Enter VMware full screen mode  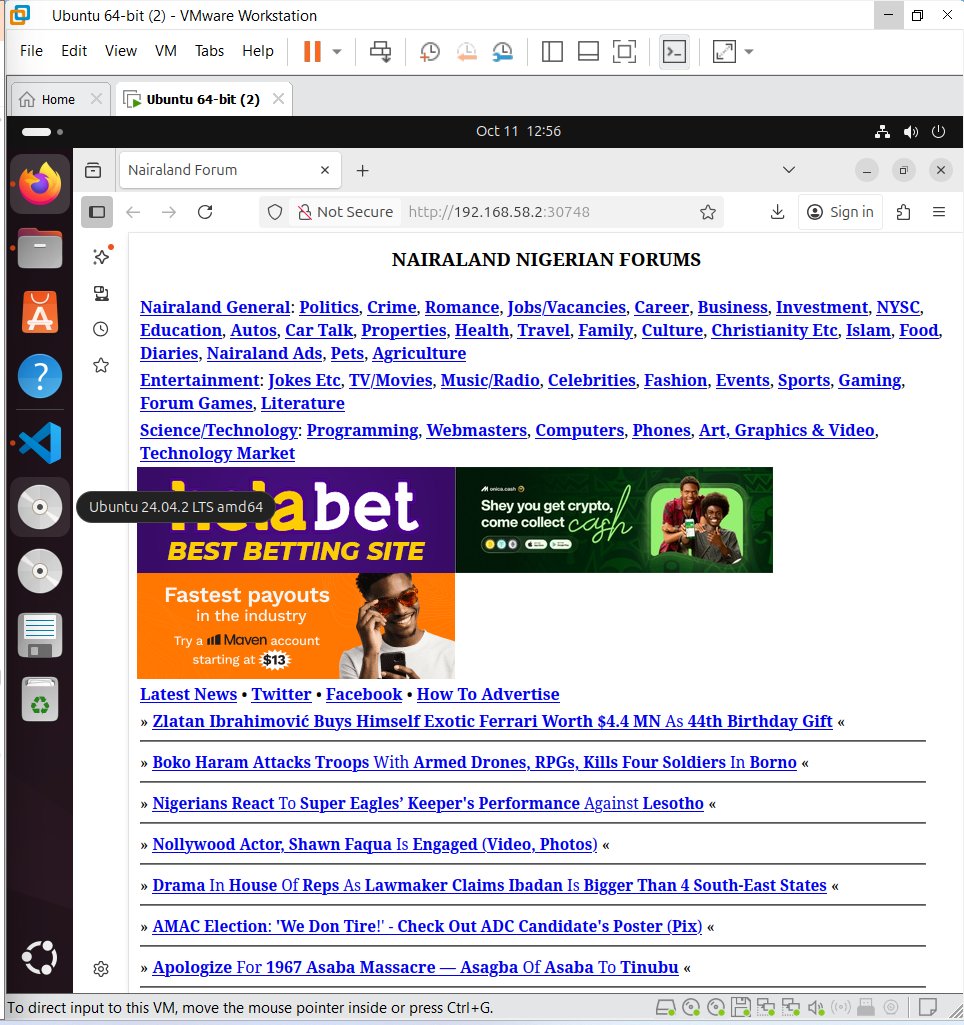624,51
